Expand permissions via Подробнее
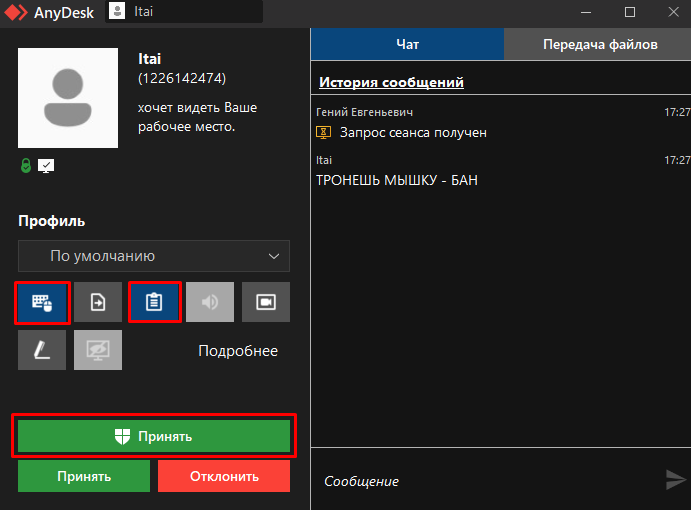The image size is (691, 510). [238, 351]
